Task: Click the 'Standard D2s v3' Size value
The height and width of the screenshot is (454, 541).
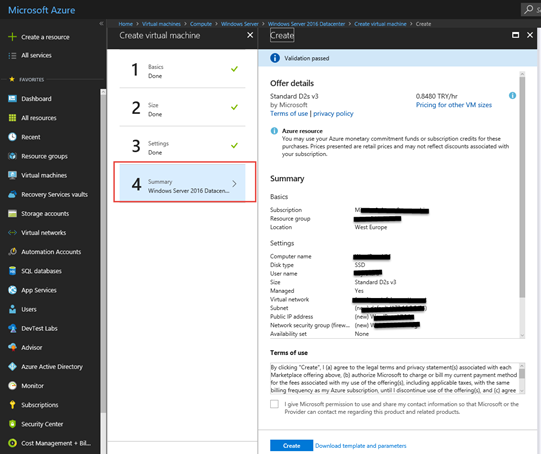Action: point(375,282)
